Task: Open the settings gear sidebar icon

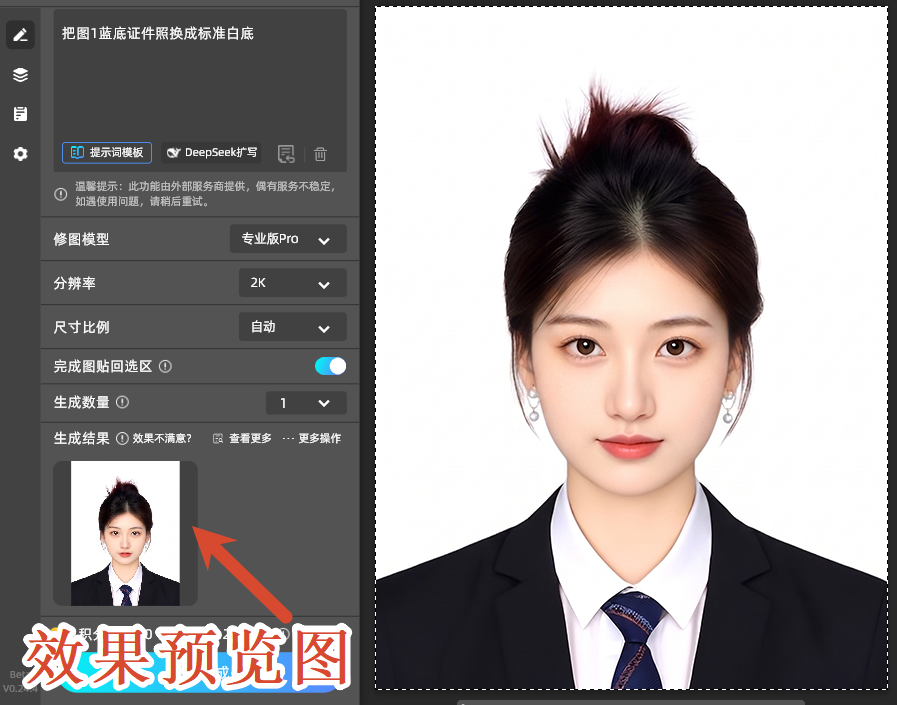Action: pos(20,153)
